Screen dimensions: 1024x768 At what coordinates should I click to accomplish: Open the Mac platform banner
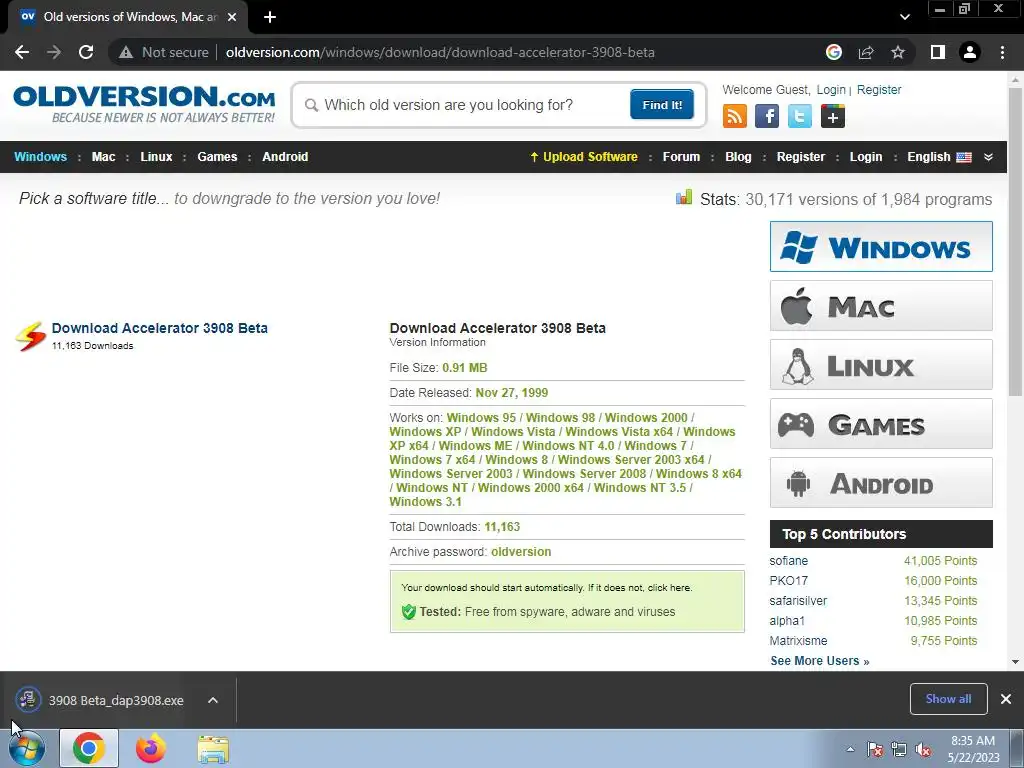(x=881, y=306)
